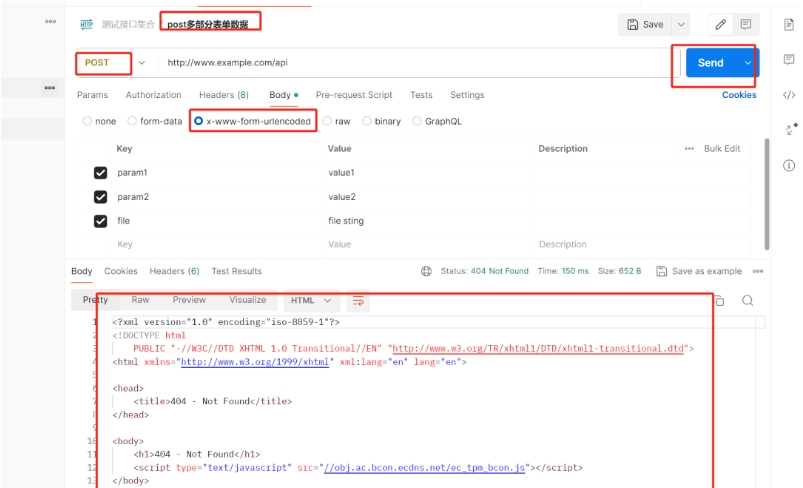Open the response Headers (6) tab
Screen dimensions: 803x488
[x=174, y=271]
